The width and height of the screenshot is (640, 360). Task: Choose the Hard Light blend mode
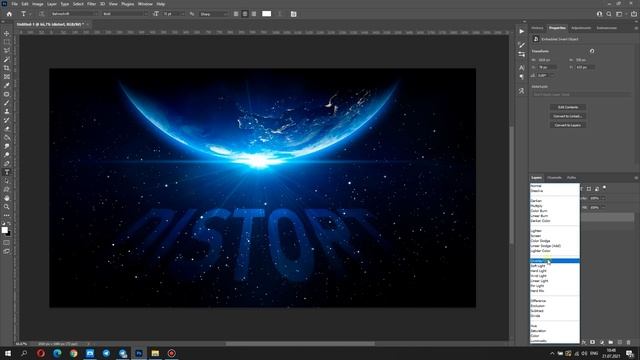coord(554,271)
